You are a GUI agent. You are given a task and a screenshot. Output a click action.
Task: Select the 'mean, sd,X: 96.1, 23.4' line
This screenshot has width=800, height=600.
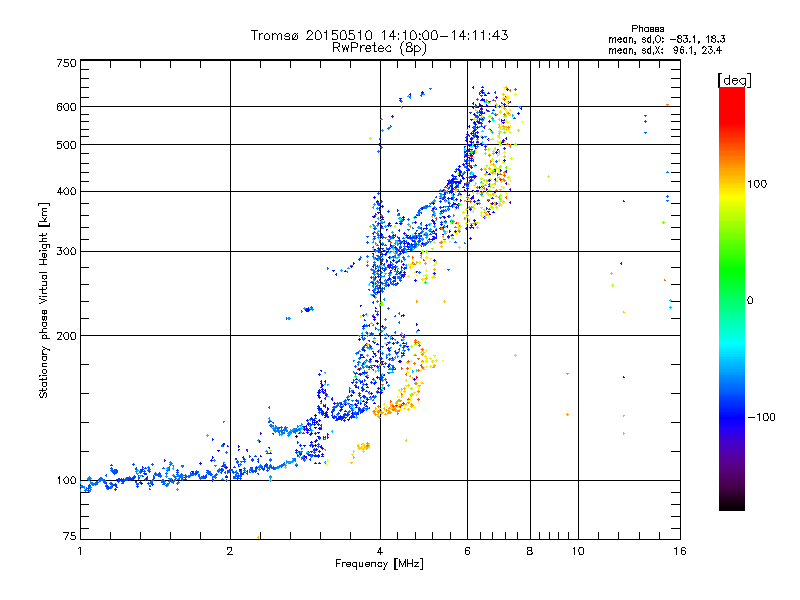(x=665, y=50)
